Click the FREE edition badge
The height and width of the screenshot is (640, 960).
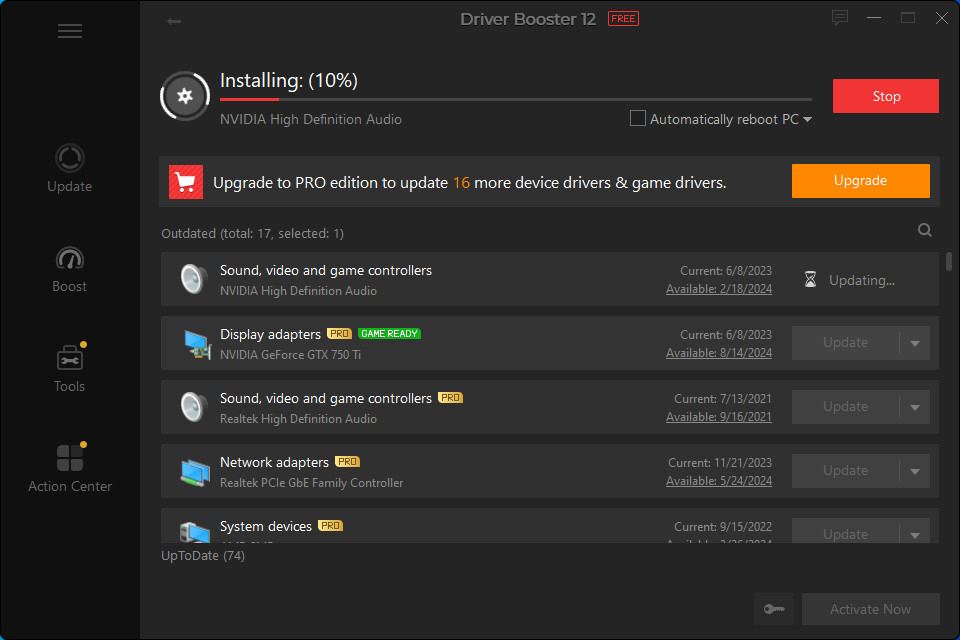click(623, 19)
